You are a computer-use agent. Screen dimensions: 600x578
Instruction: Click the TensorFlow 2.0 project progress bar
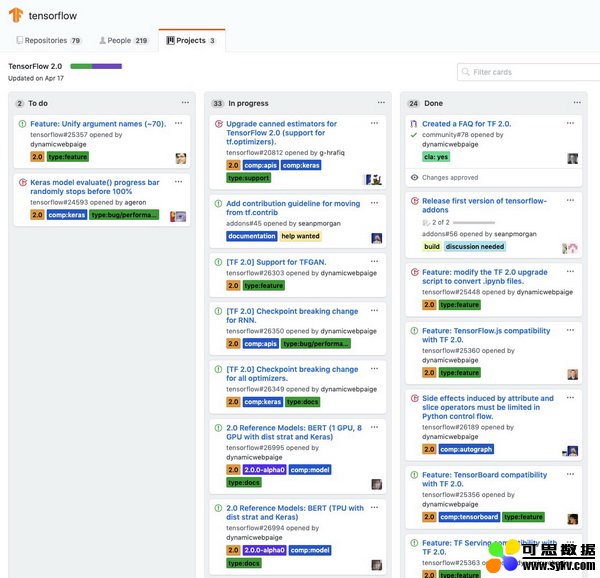[96, 66]
